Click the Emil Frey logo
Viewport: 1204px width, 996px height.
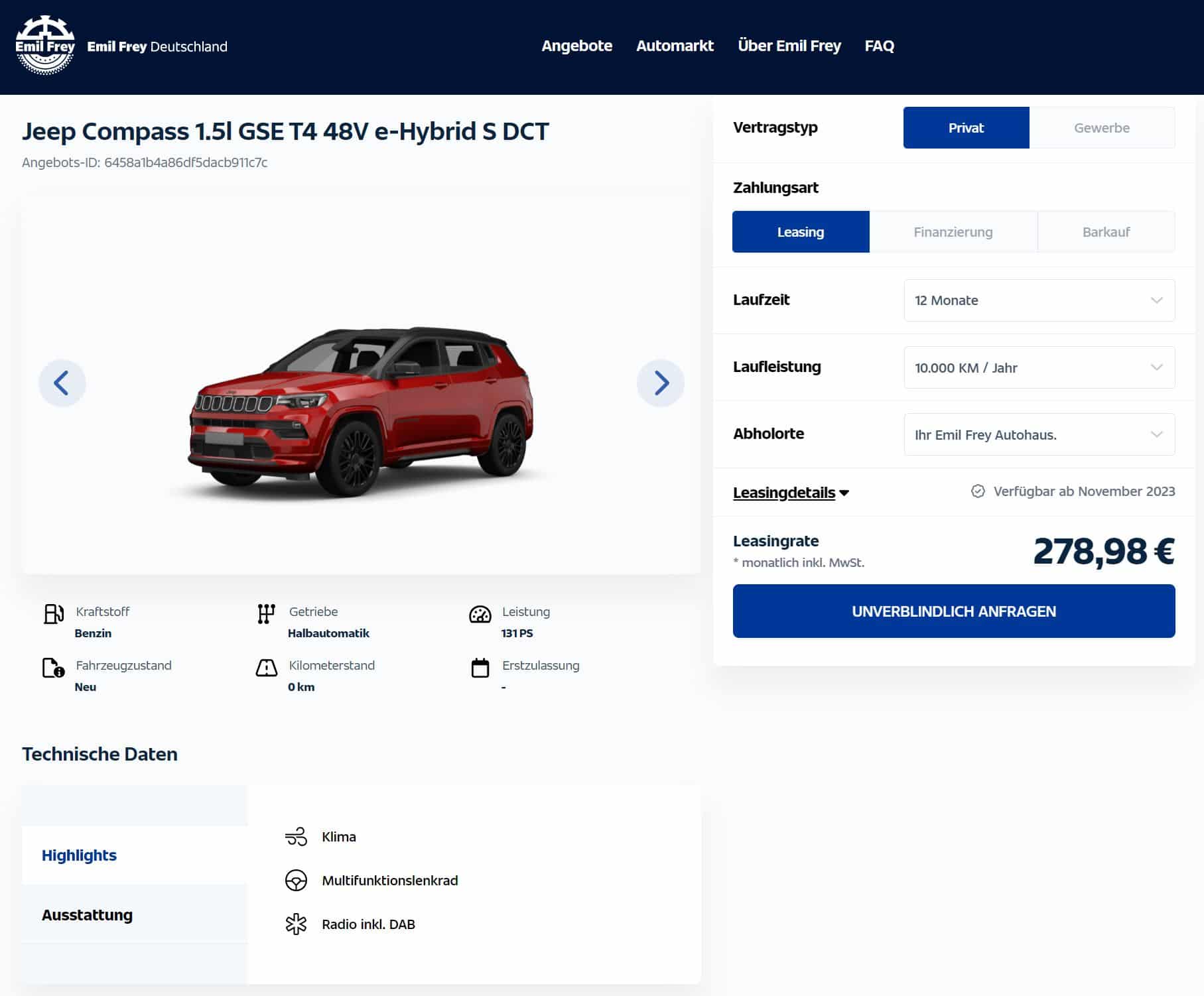tap(45, 45)
